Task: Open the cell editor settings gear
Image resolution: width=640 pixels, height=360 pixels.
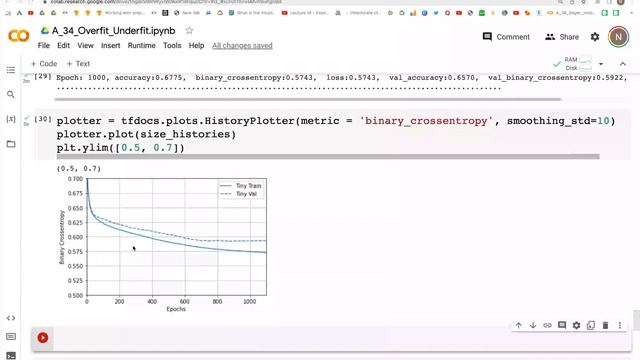Action: (576, 325)
